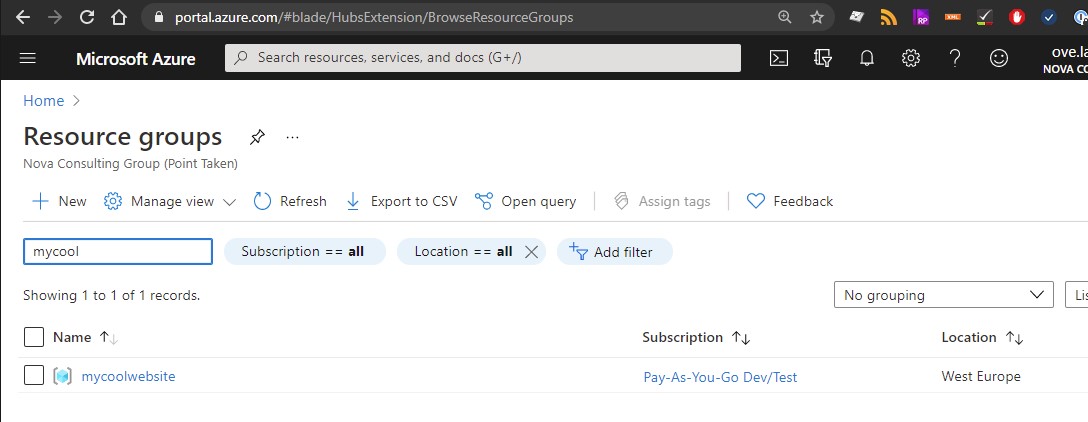Click the New resource group button
1088x422 pixels.
60,201
